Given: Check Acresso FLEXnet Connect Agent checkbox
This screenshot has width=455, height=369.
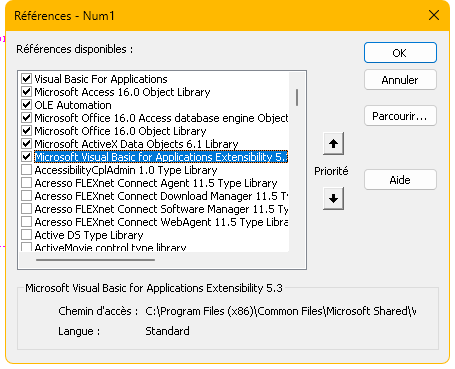Looking at the screenshot, I should point(26,183).
